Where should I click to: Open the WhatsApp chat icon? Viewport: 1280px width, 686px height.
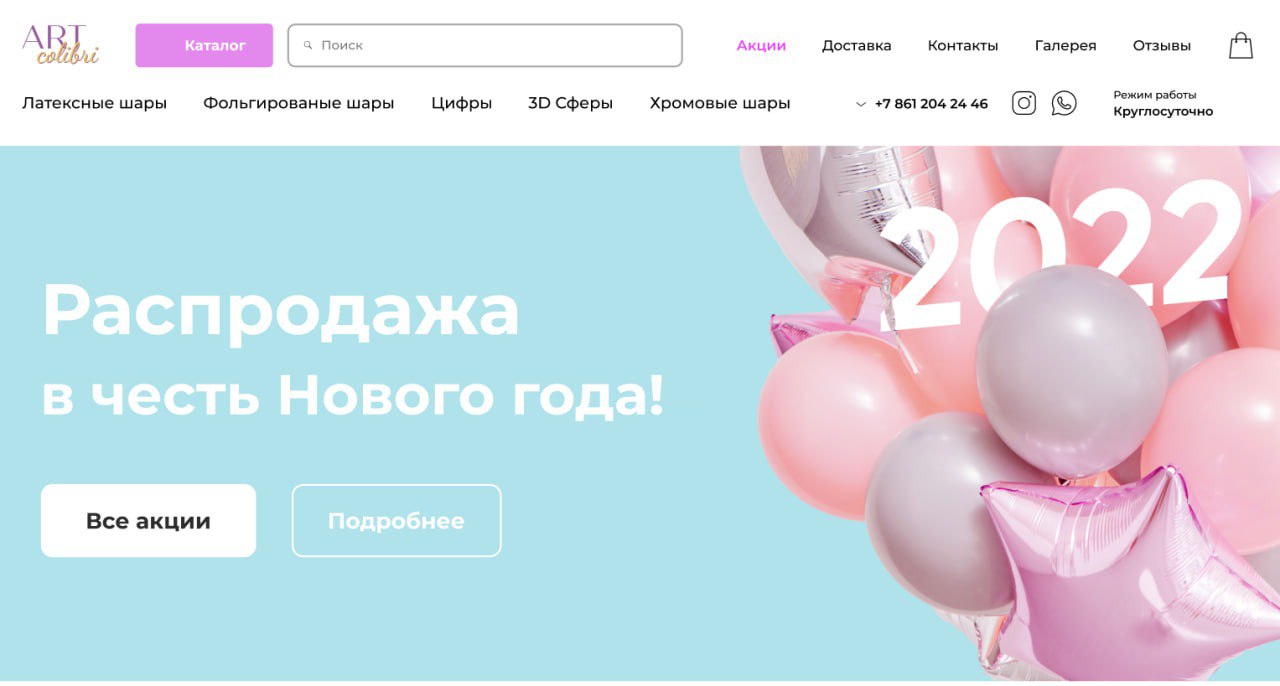(1064, 103)
